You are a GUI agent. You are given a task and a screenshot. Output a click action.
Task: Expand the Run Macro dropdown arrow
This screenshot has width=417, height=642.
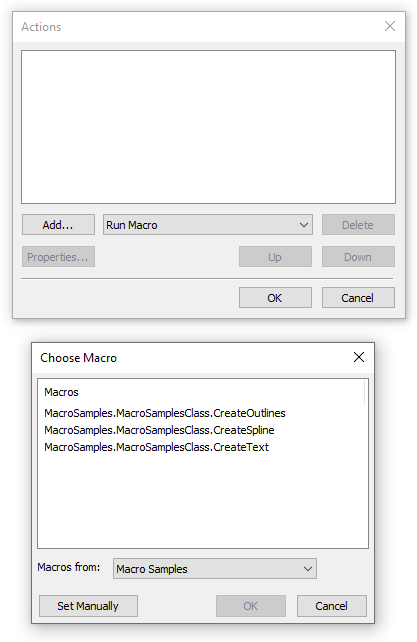pyautogui.click(x=304, y=225)
